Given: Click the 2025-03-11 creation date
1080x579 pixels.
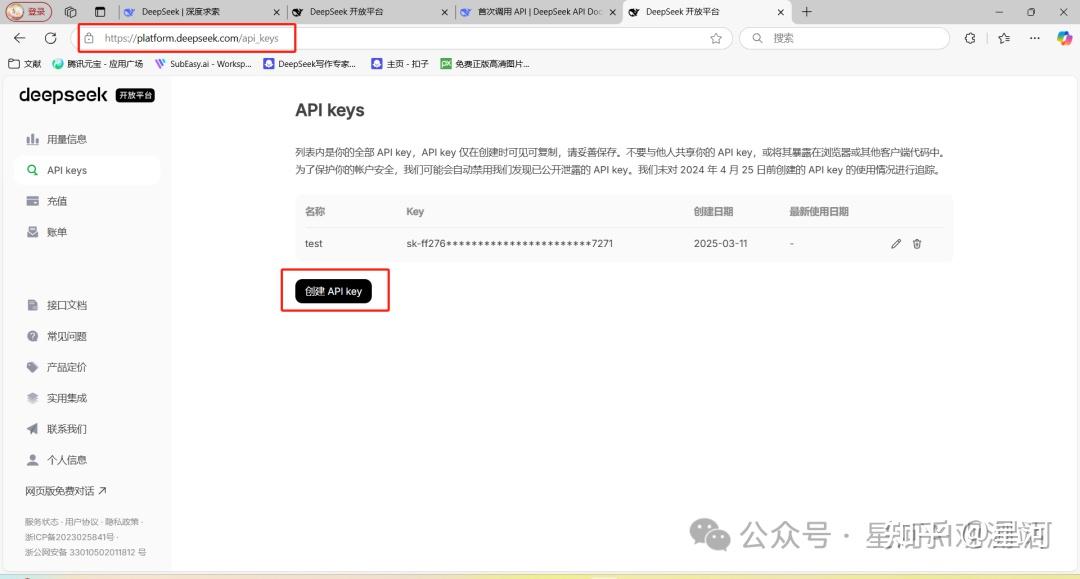Looking at the screenshot, I should 720,244.
